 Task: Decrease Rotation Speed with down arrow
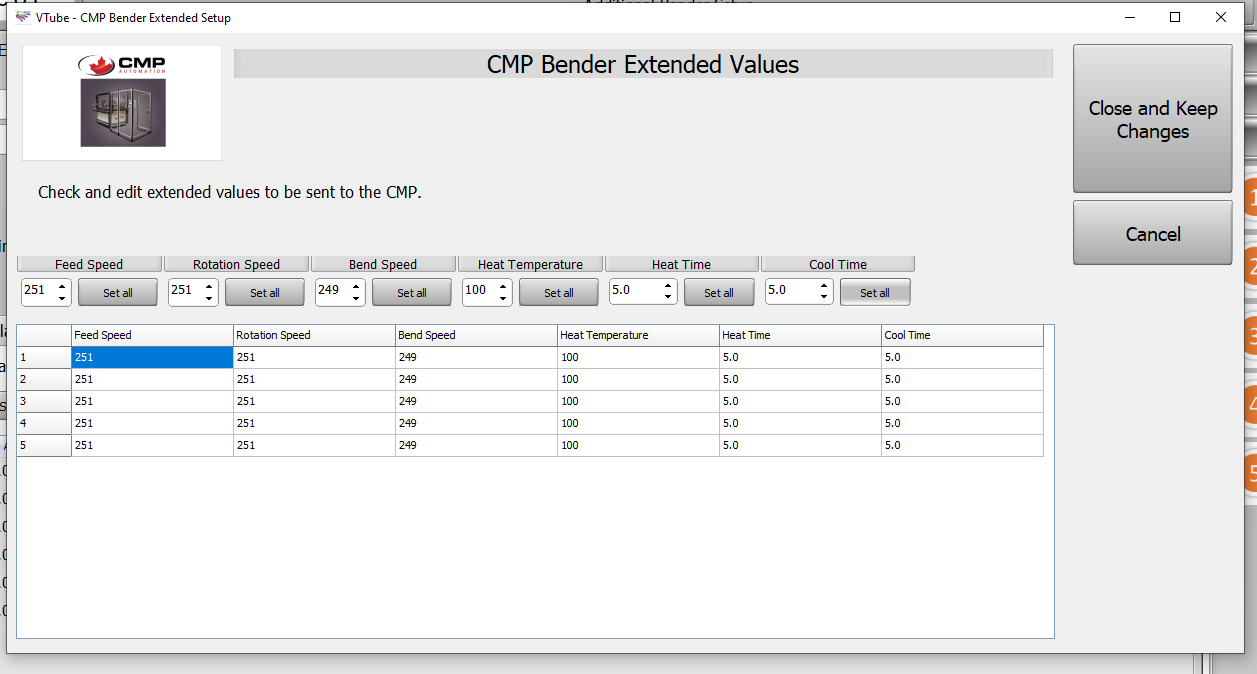[x=209, y=299]
